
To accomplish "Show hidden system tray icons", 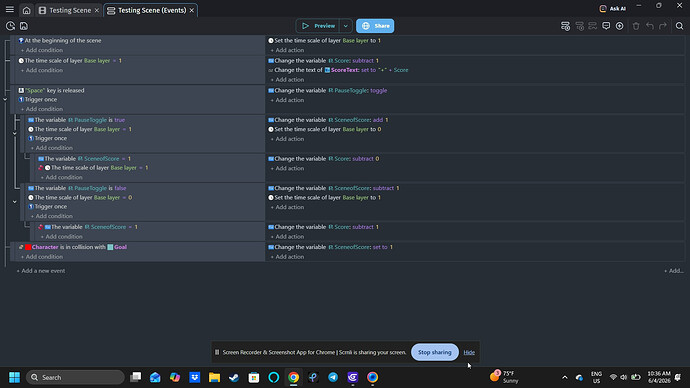I will (565, 377).
